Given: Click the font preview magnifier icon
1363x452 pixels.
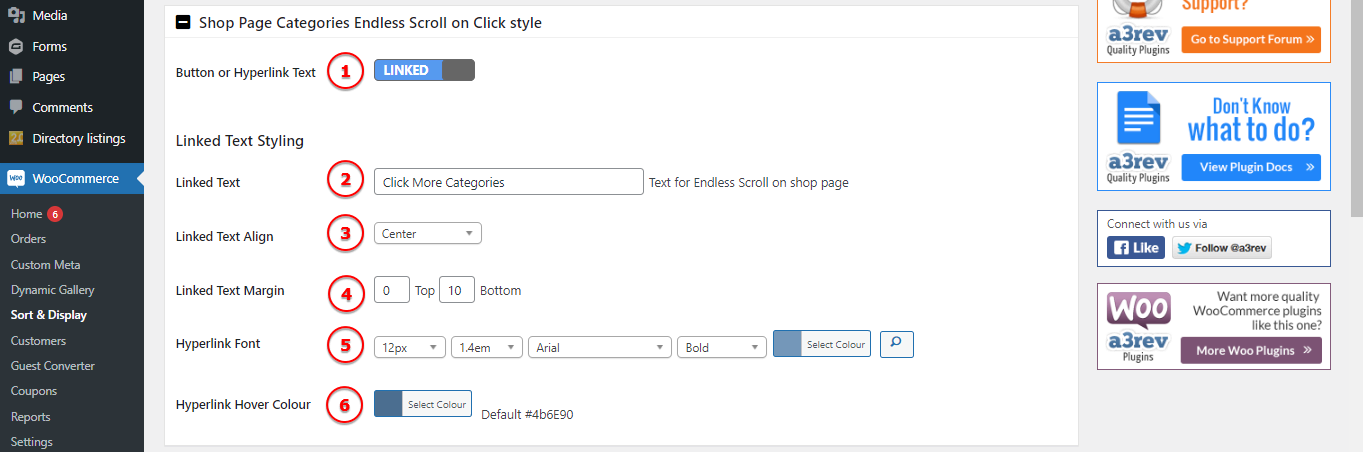Looking at the screenshot, I should tap(896, 344).
